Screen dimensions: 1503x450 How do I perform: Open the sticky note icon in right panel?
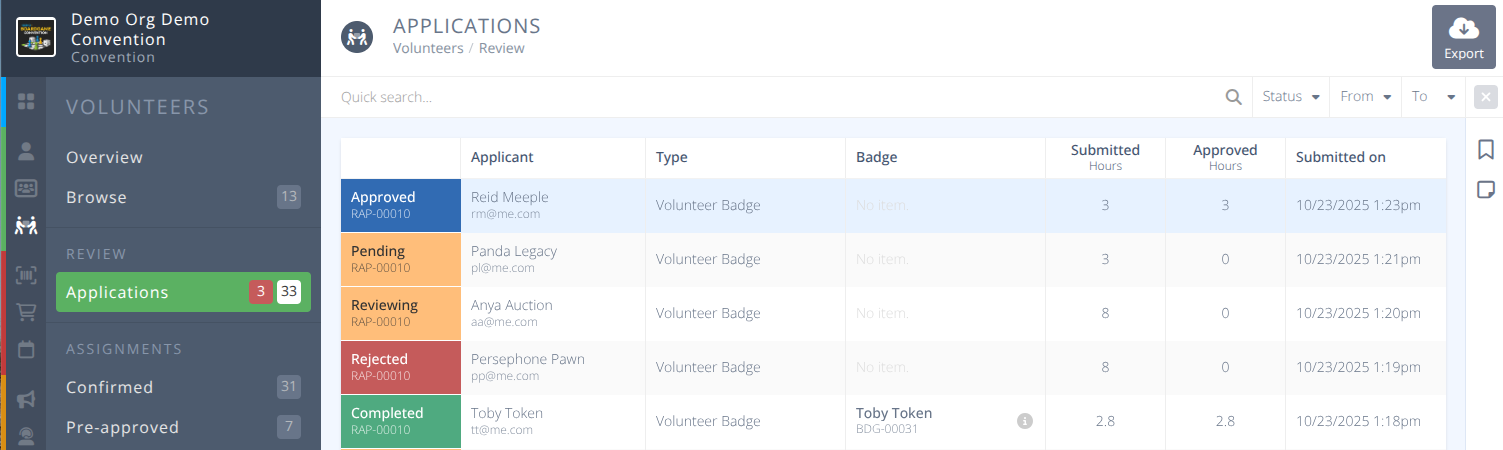[1486, 189]
